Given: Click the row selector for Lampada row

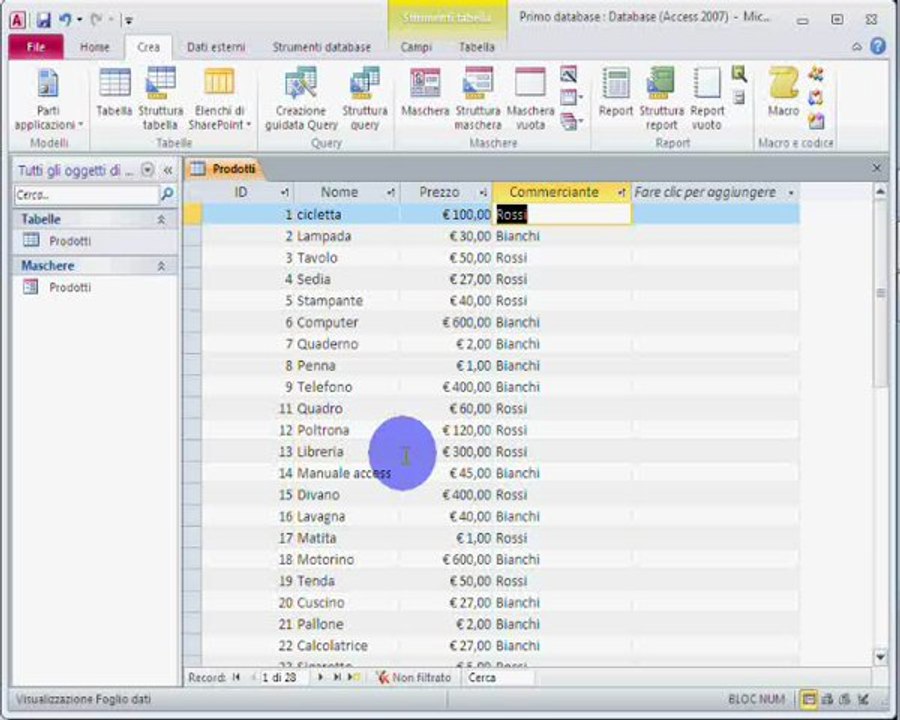Looking at the screenshot, I should click(x=193, y=236).
